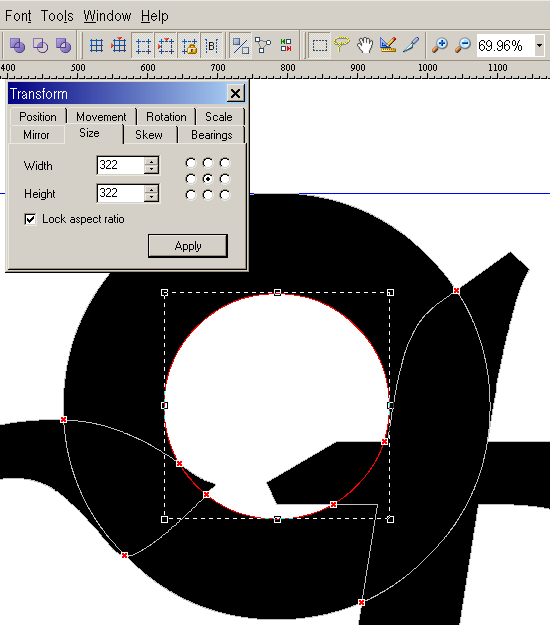
Task: Click inside the Width input field
Action: (x=120, y=165)
